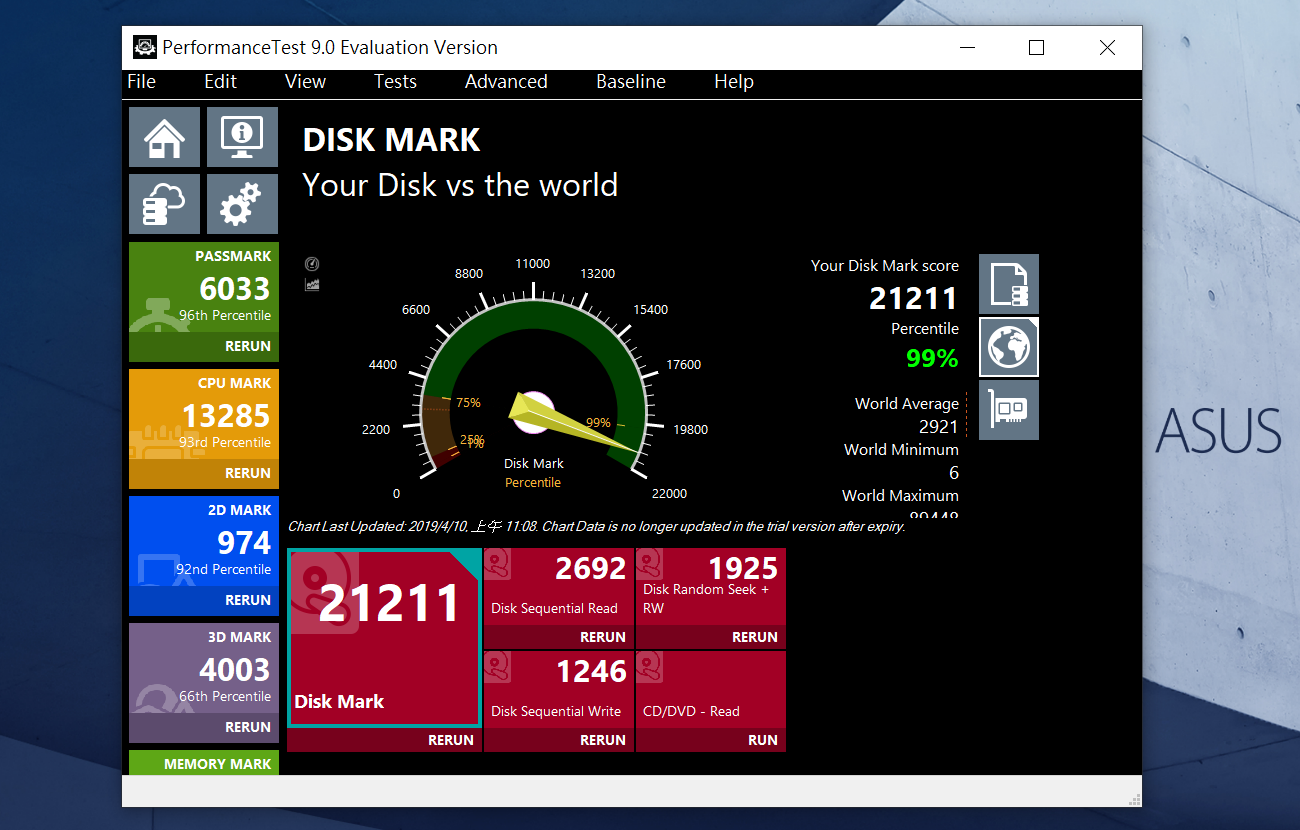Select the small gauge view icon
The width and height of the screenshot is (1300, 830).
coord(312,264)
